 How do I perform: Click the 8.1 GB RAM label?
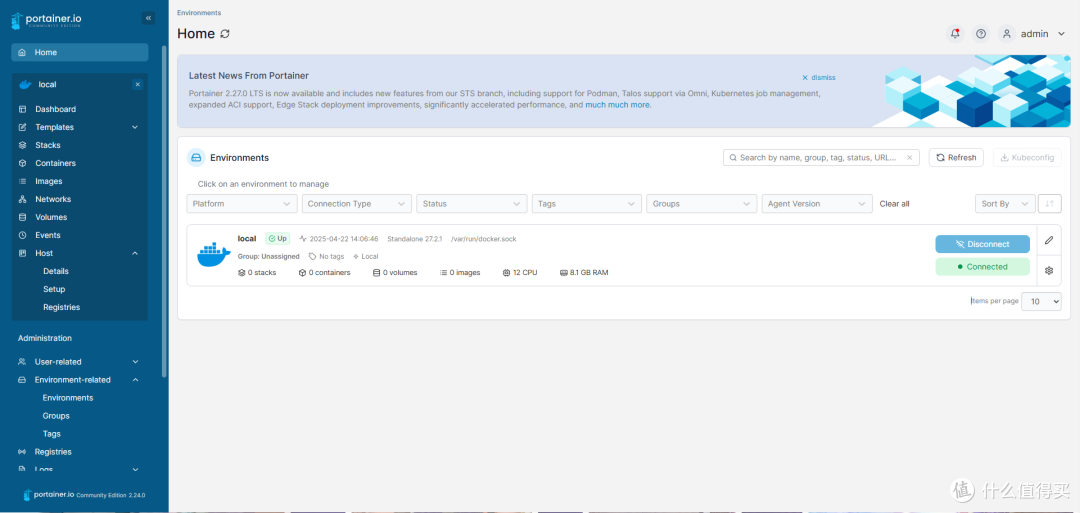pyautogui.click(x=584, y=273)
